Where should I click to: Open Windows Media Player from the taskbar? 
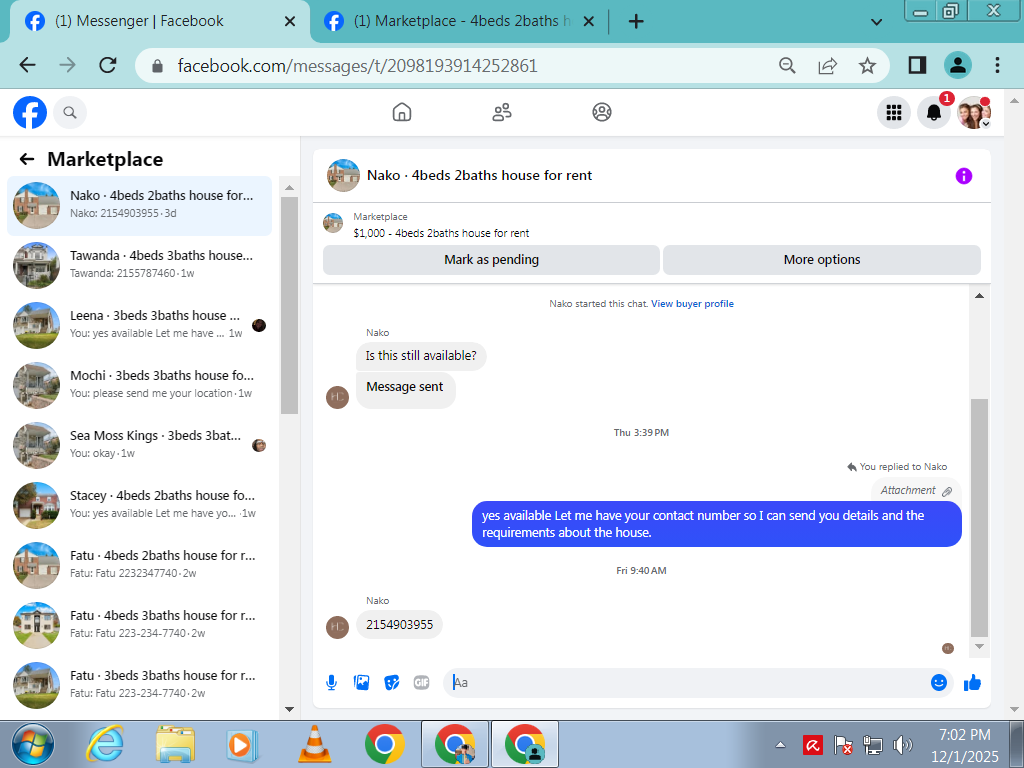(x=242, y=744)
